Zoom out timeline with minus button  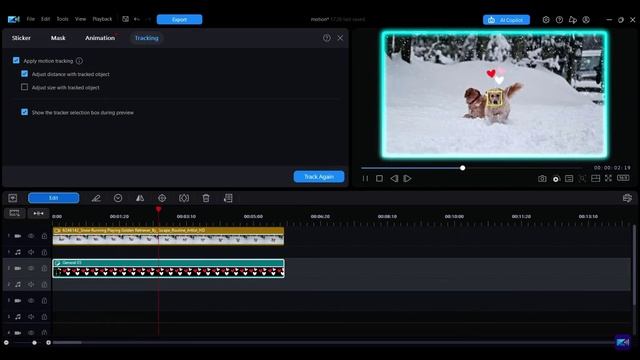point(6,342)
